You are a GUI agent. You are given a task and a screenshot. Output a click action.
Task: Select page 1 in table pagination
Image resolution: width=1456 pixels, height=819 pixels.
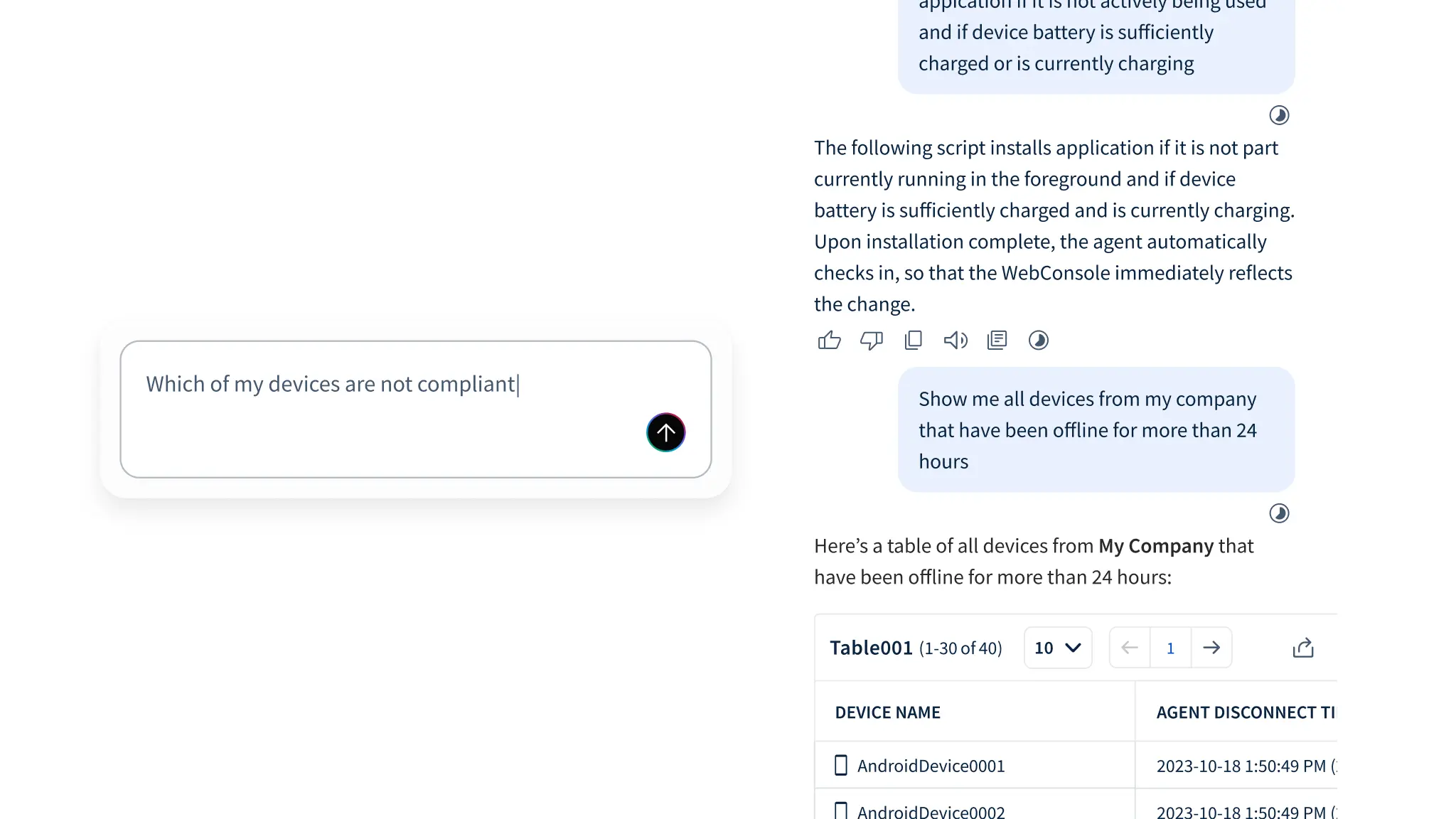coord(1170,648)
